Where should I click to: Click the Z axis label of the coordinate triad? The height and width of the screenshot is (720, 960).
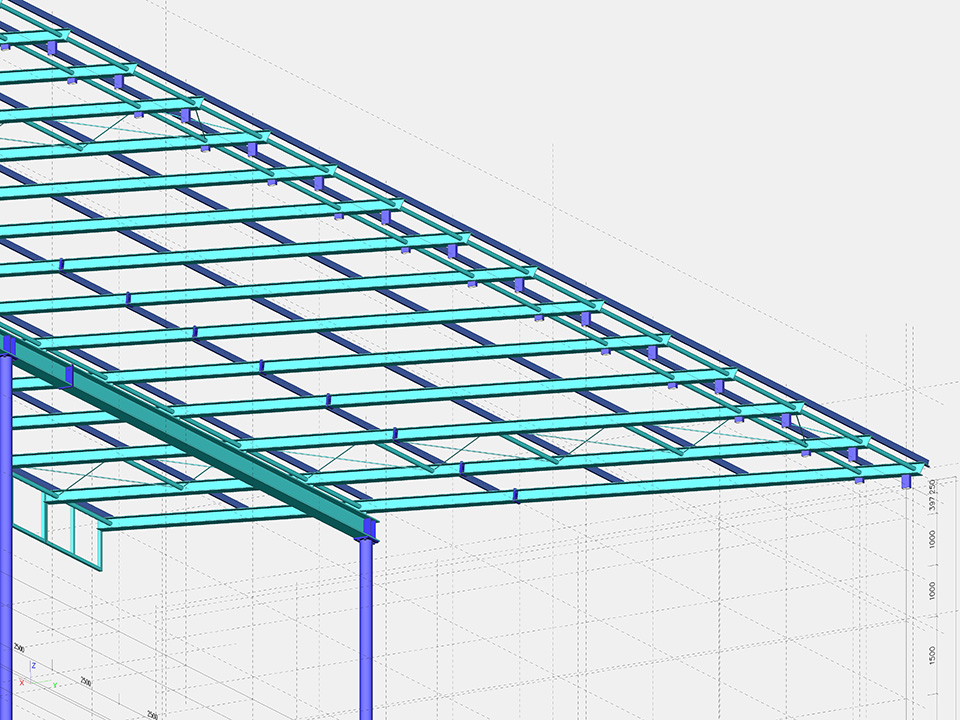click(x=34, y=664)
